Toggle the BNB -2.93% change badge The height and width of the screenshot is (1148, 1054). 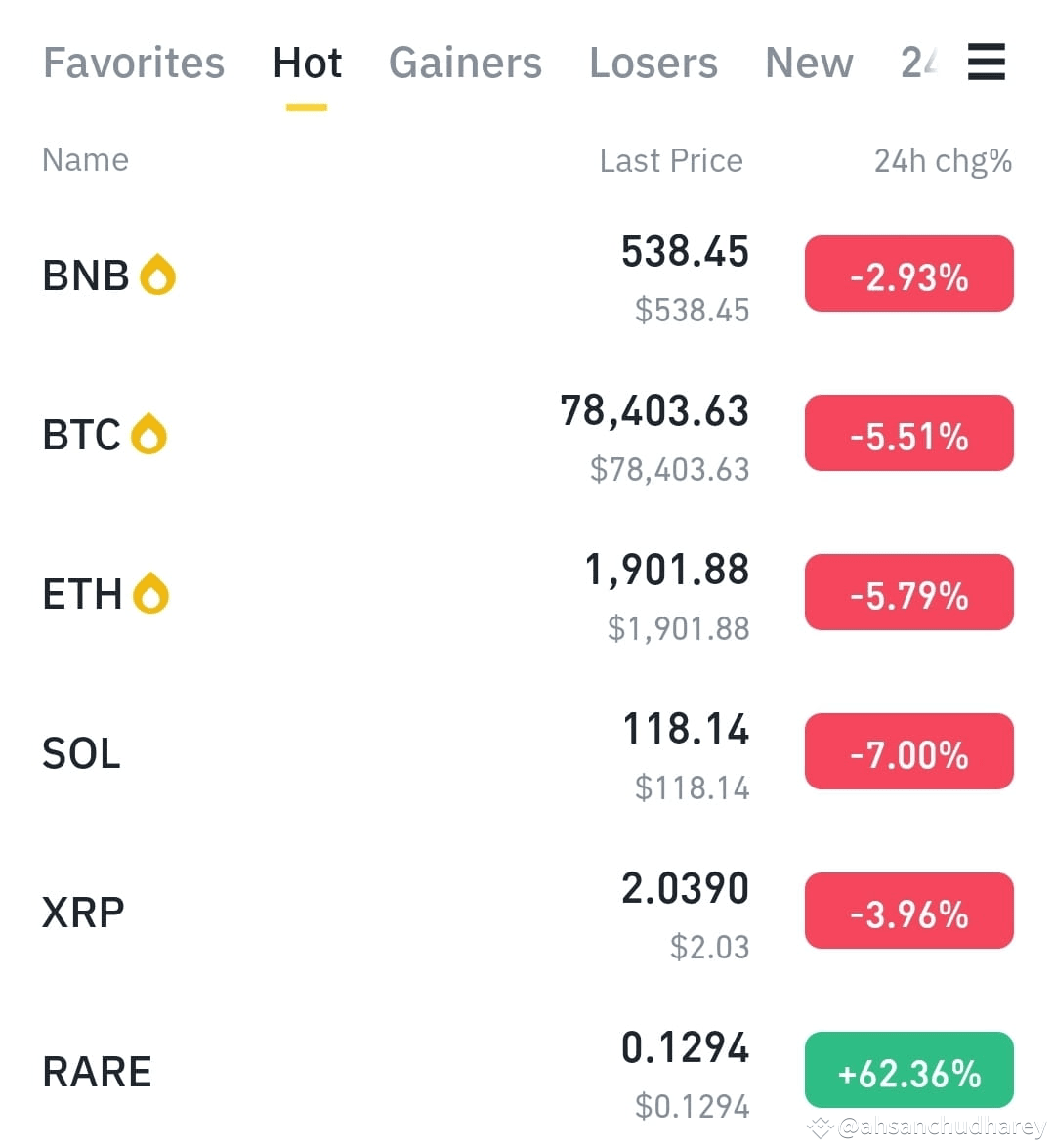tap(909, 274)
